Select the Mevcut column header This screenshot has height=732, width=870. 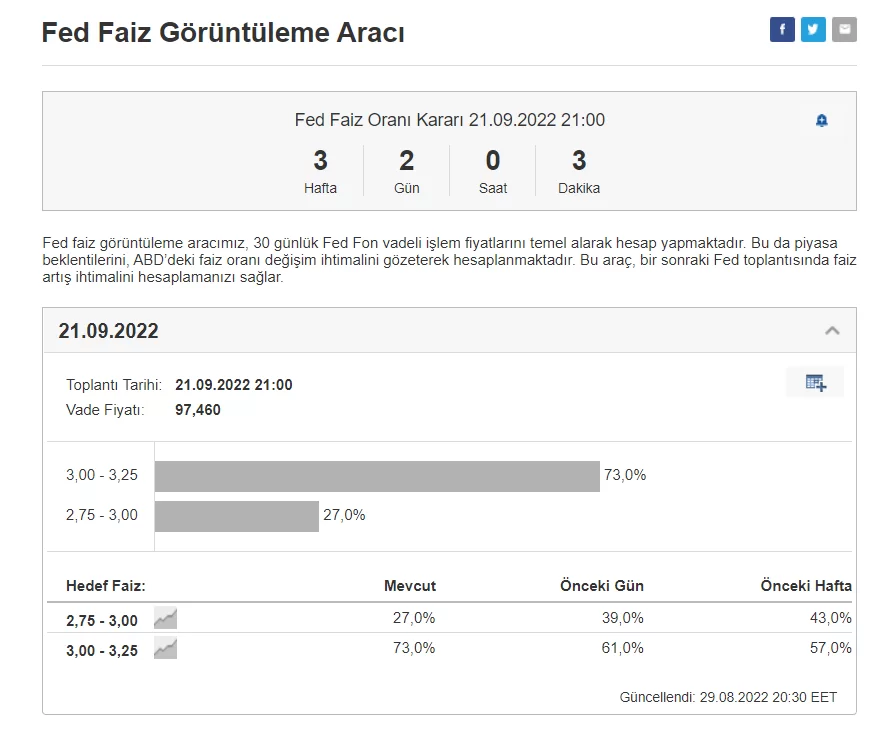[410, 586]
